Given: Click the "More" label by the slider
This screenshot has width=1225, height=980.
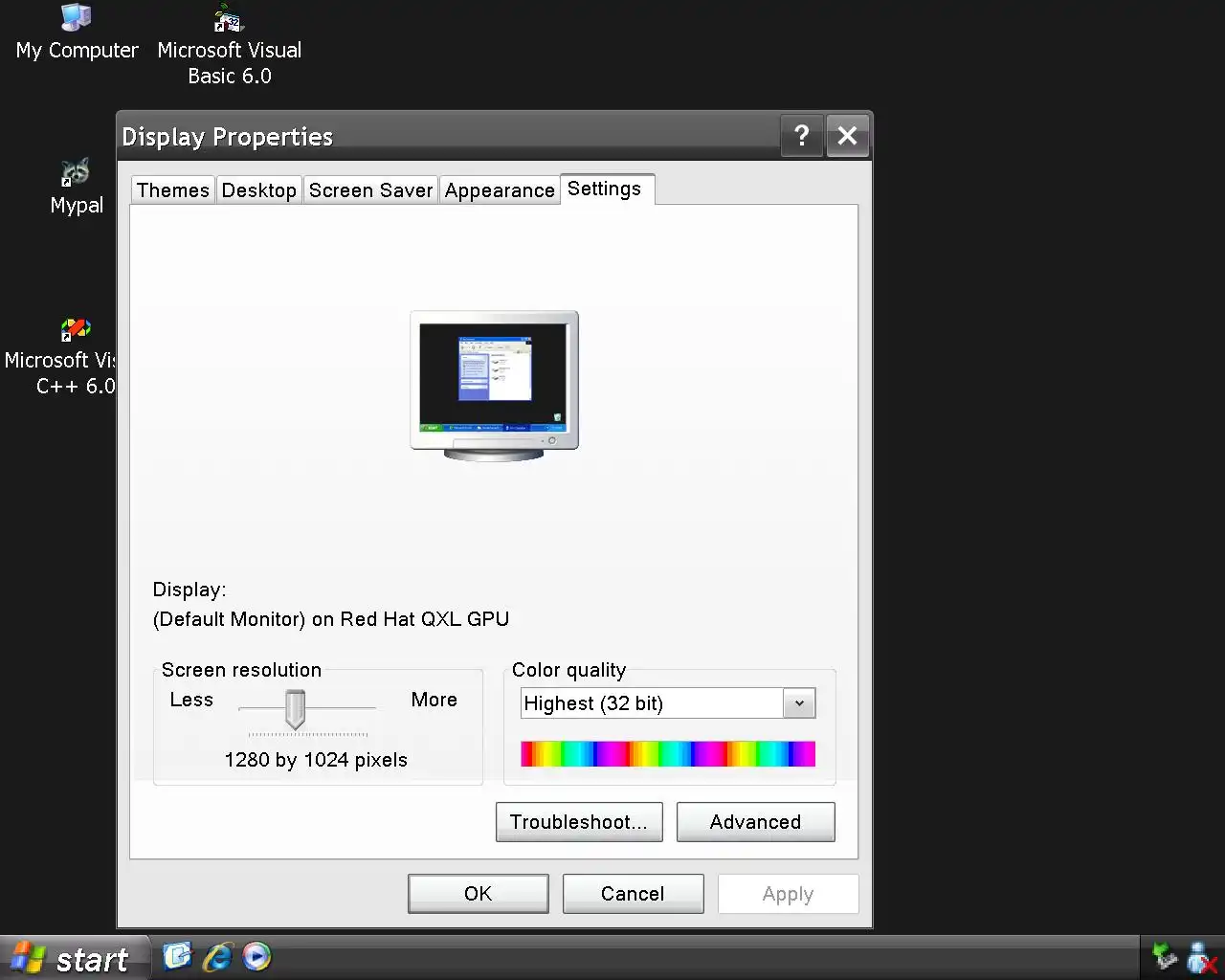Looking at the screenshot, I should [x=434, y=700].
